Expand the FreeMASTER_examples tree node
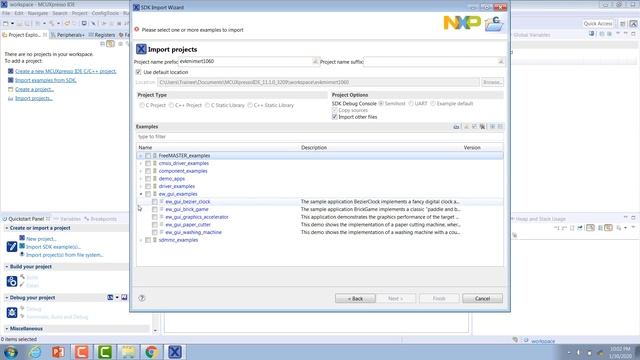Viewport: 640px width, 360px height. [141, 156]
